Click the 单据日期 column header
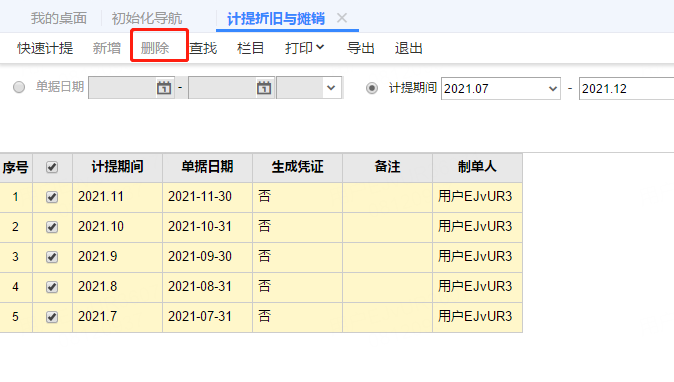674x382 pixels. 207,167
